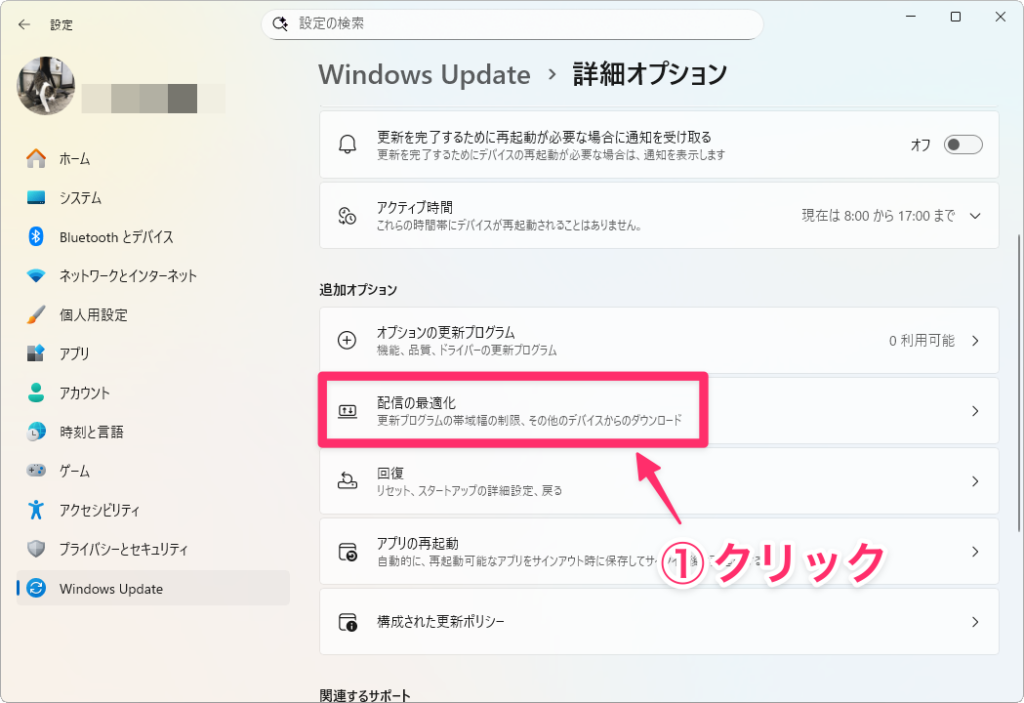Screen dimensions: 1024x703
Task: Click the Home icon in sidebar
Action: (x=36, y=158)
